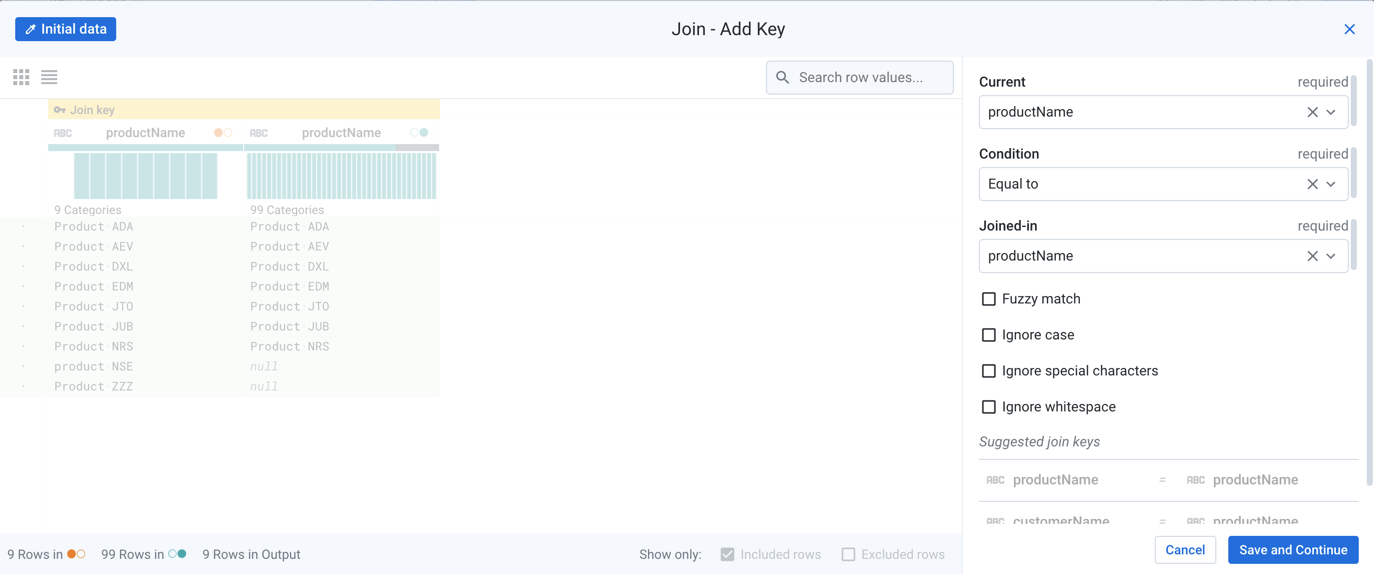Click the Join key icon
Screen dimensions: 1374x574
point(60,110)
